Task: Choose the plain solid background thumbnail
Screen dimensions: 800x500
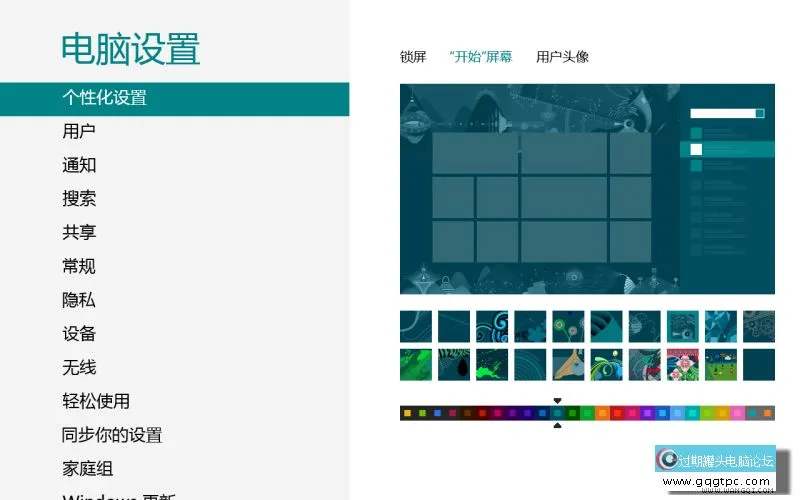Action: click(x=758, y=364)
